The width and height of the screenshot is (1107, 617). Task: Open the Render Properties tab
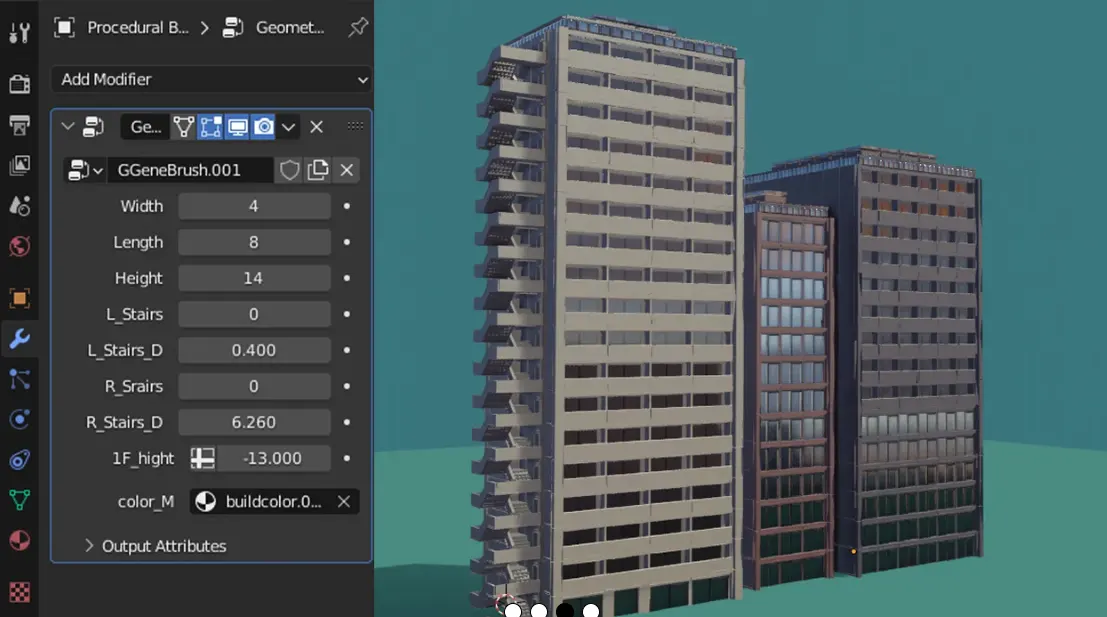coord(19,85)
